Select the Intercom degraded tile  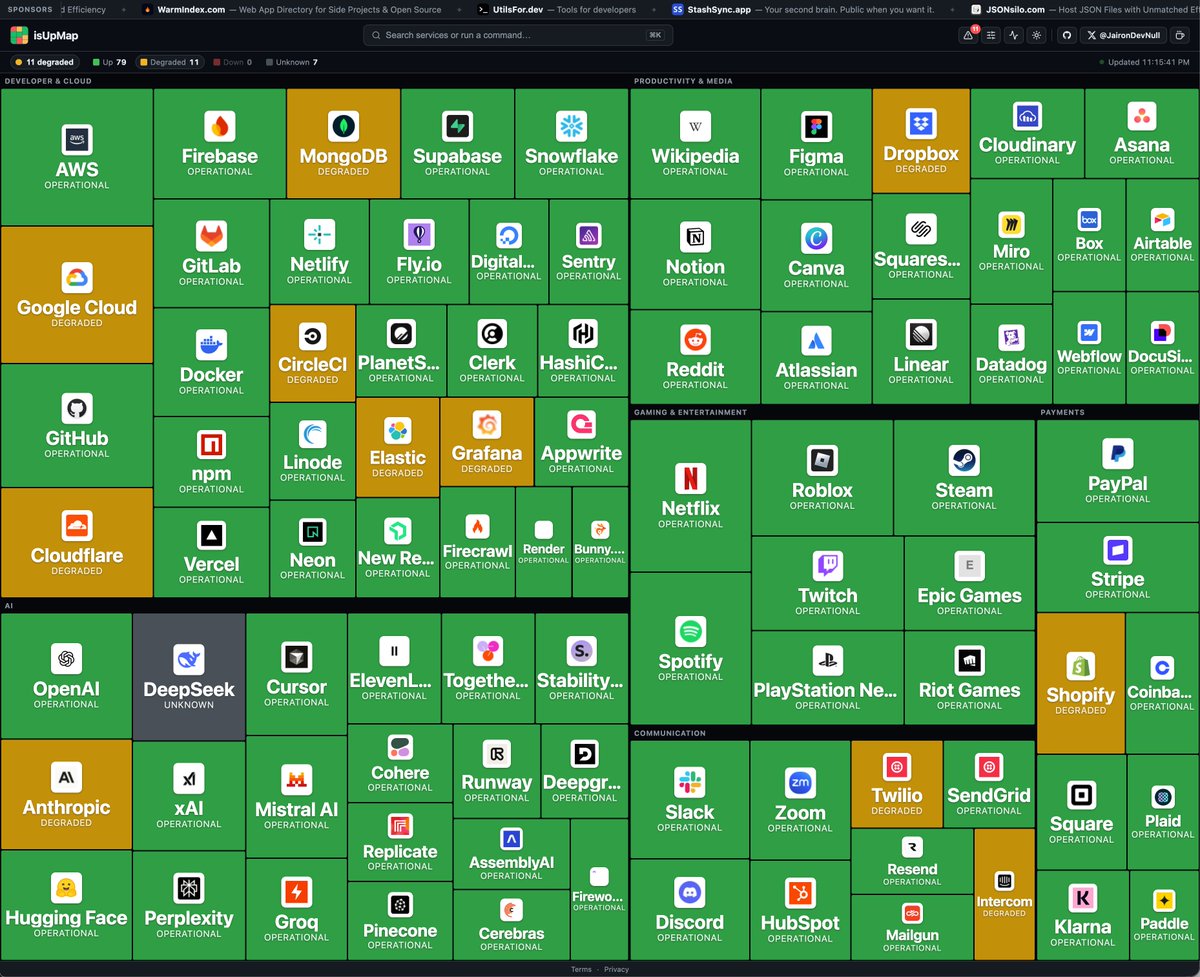tap(1004, 894)
